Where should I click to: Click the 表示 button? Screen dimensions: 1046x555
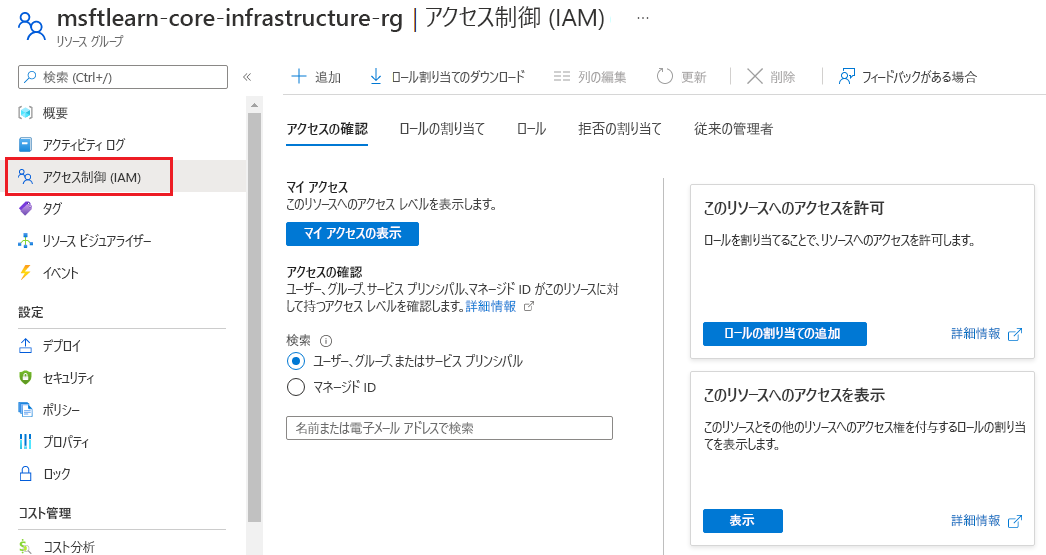[742, 520]
